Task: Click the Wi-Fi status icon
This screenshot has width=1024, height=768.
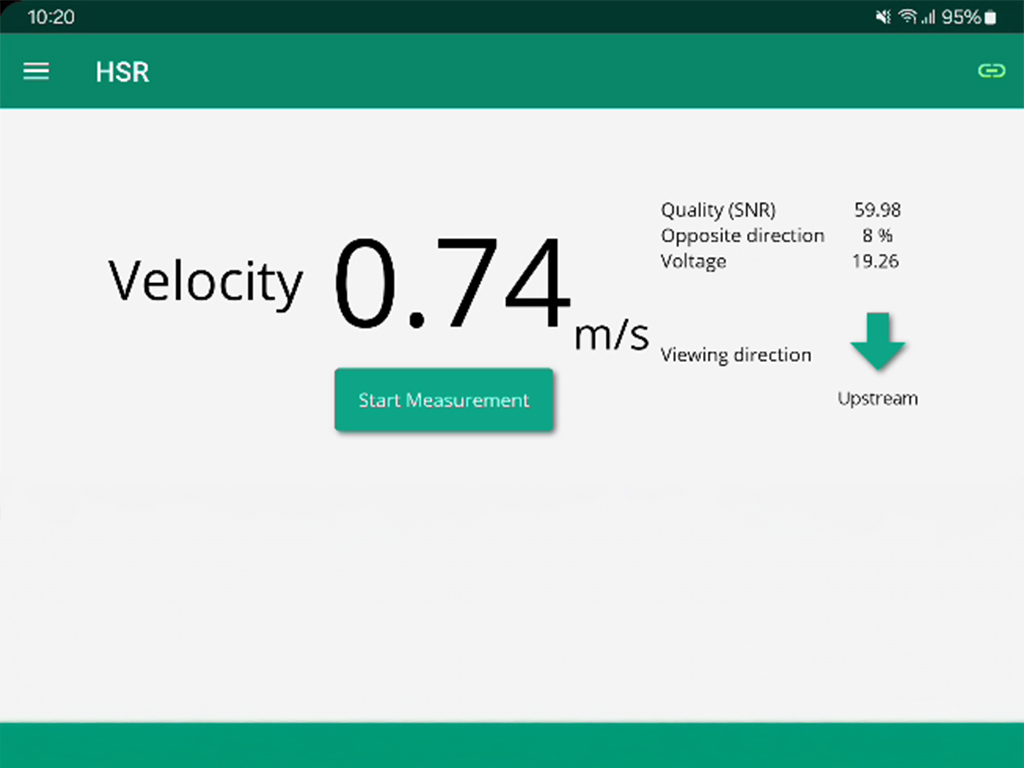Action: pos(908,17)
